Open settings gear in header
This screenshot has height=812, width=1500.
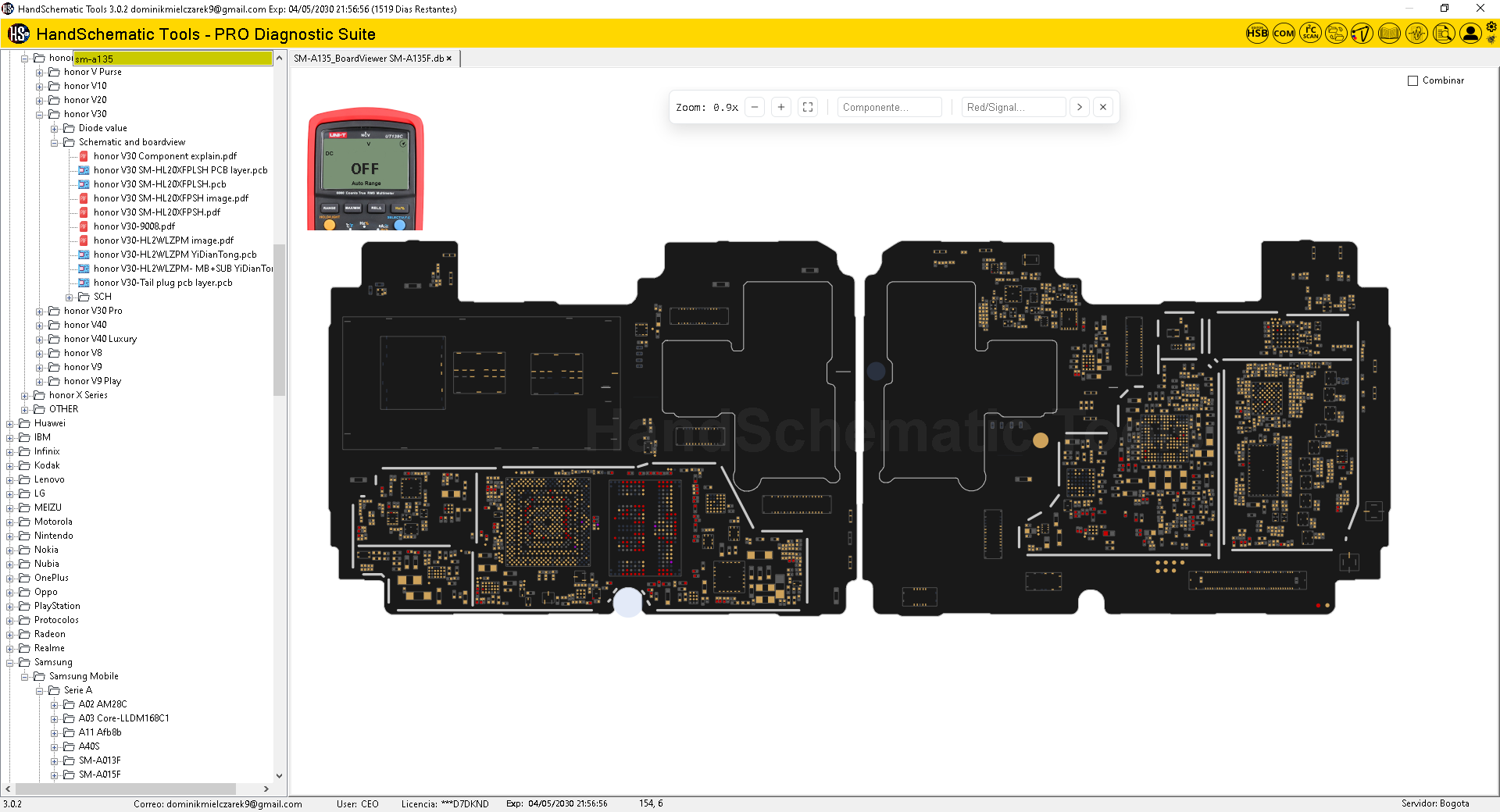pyautogui.click(x=1491, y=27)
